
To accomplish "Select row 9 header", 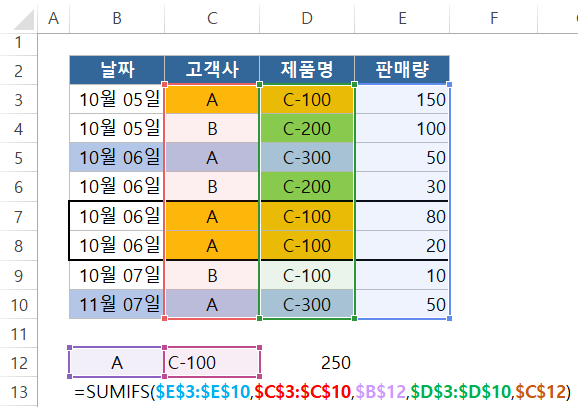I will (x=18, y=275).
